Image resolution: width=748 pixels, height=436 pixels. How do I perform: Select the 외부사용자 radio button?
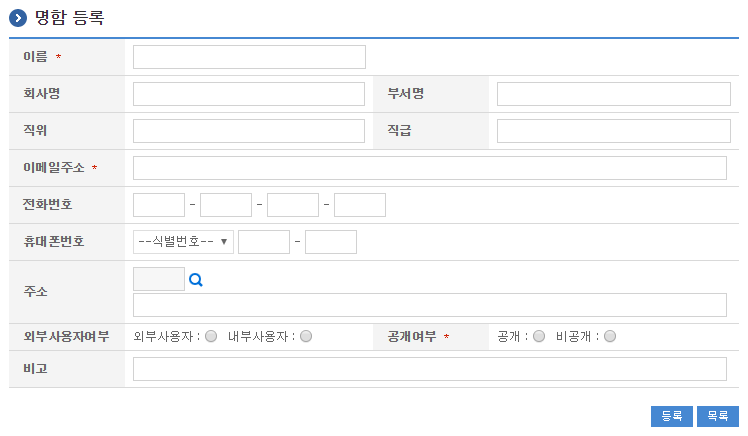[x=211, y=336]
